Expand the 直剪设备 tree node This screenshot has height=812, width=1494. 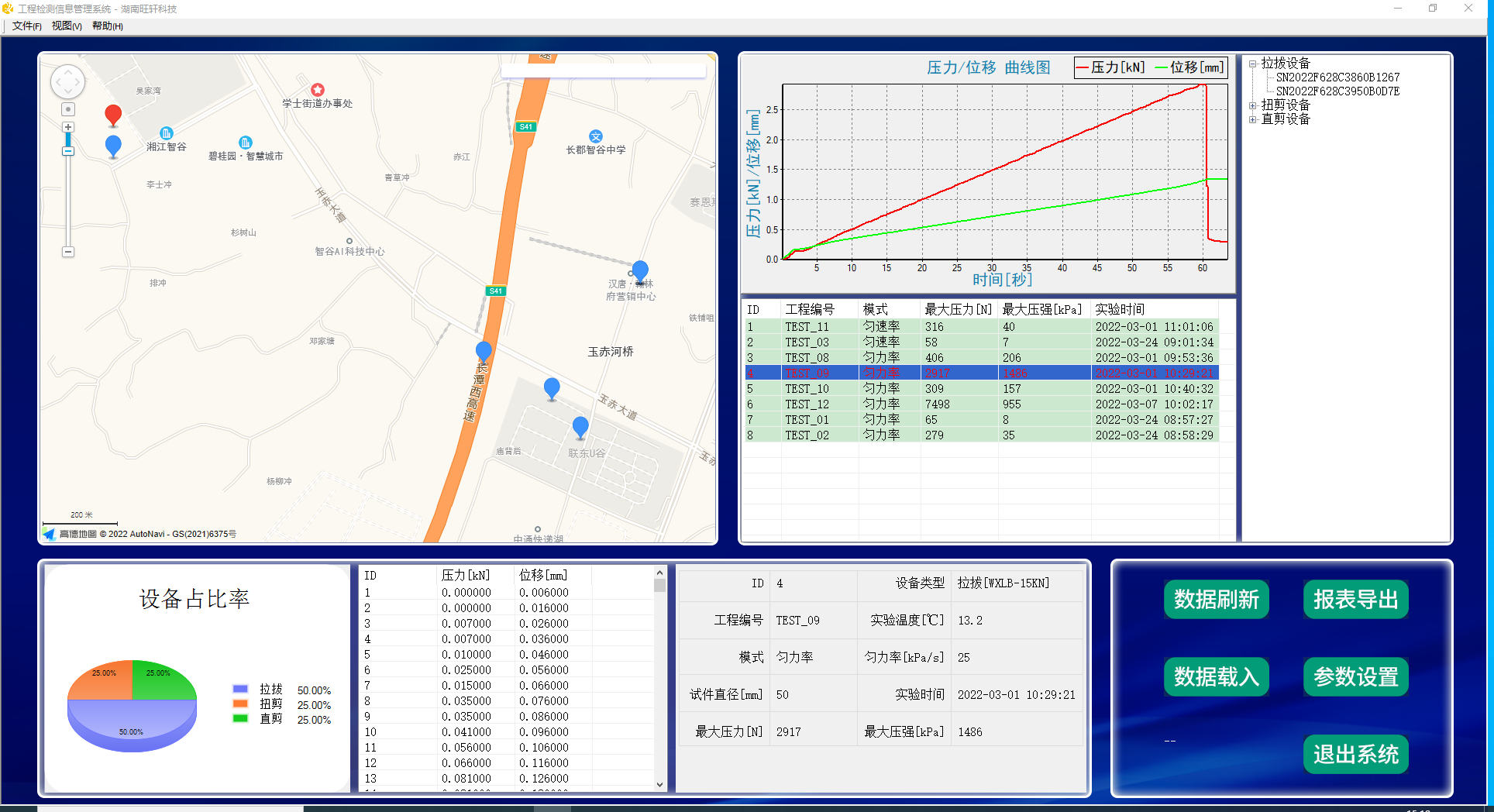click(1252, 119)
